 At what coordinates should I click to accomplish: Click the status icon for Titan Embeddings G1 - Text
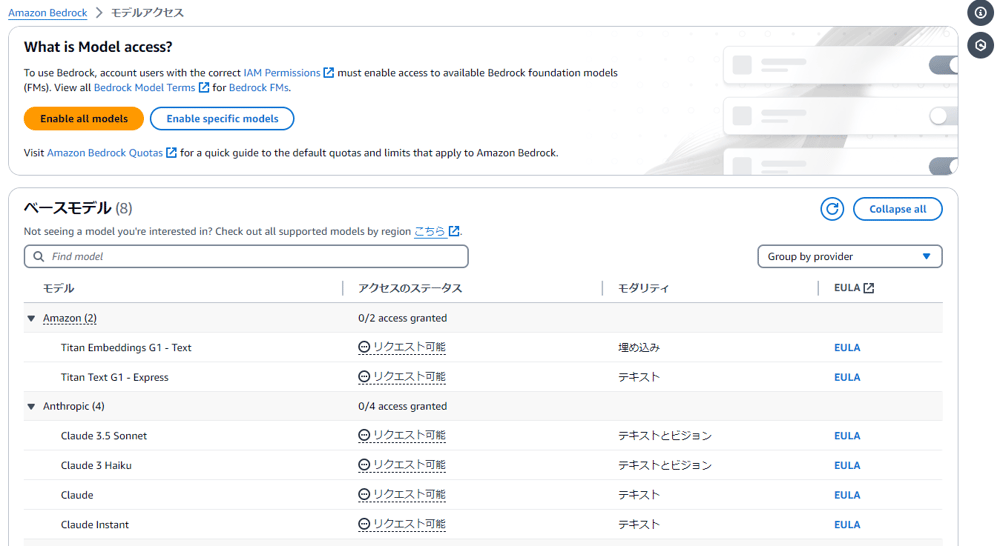coord(364,347)
